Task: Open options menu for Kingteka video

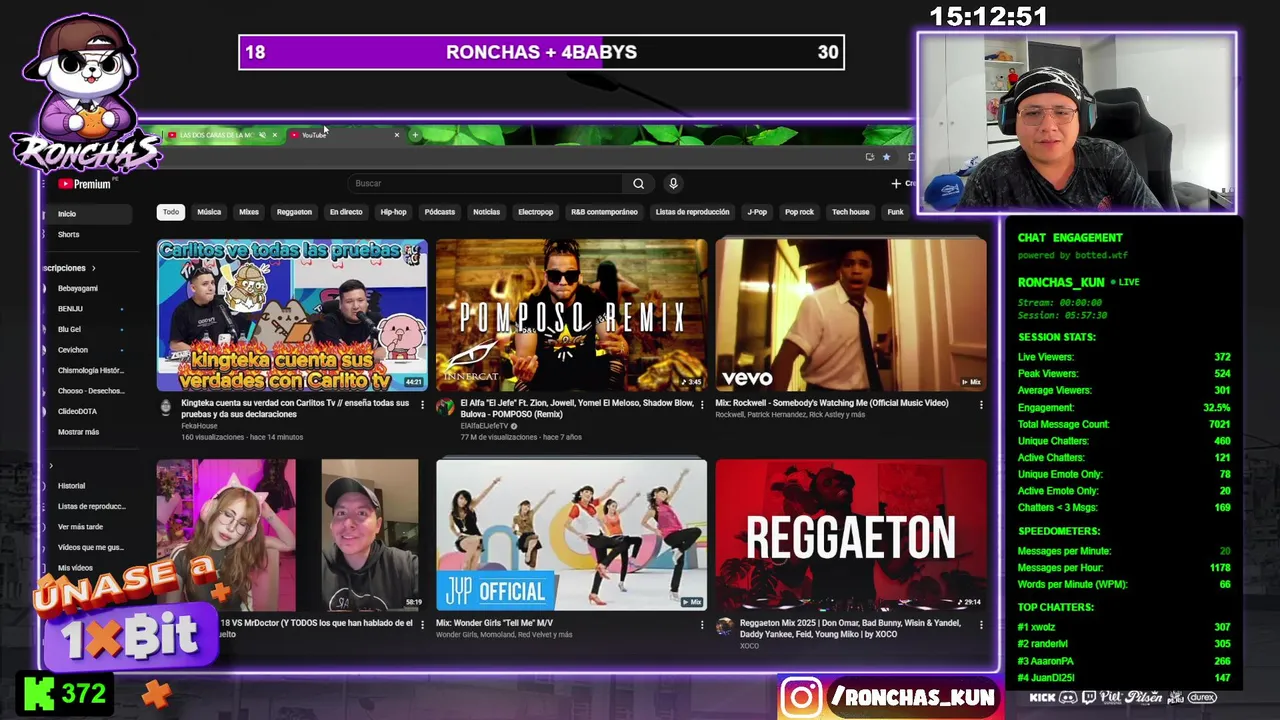Action: coord(422,405)
